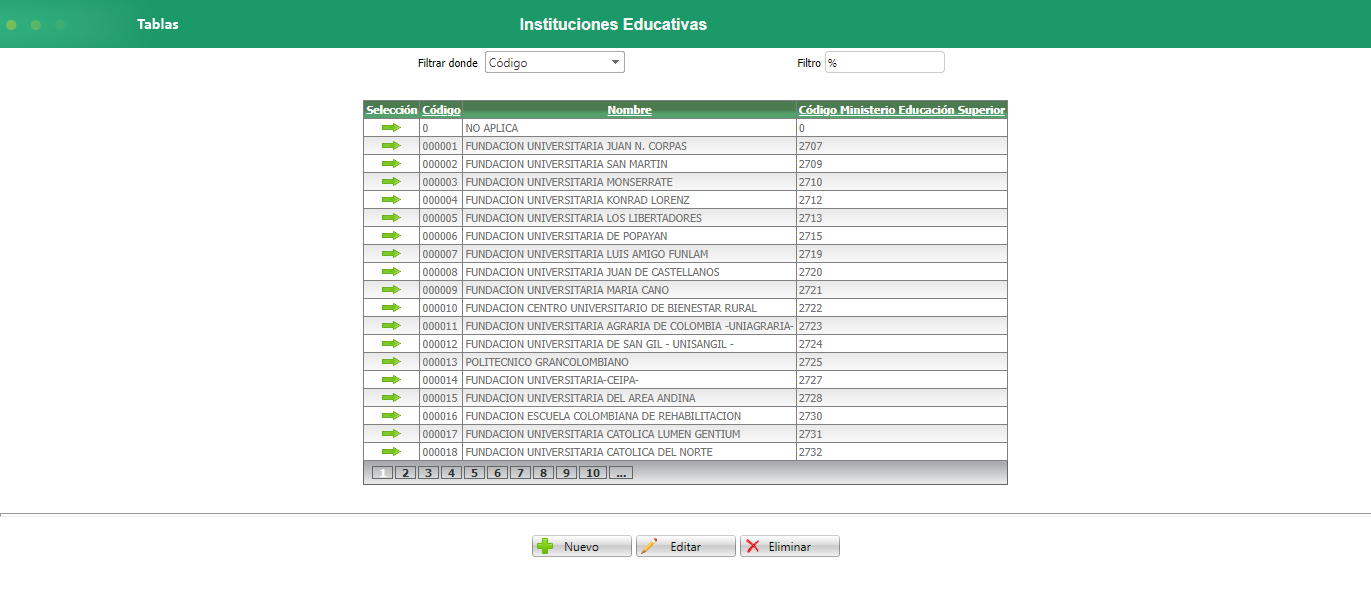Sort by Código Ministerio Educación Superior header
The height and width of the screenshot is (594, 1371).
pyautogui.click(x=902, y=110)
